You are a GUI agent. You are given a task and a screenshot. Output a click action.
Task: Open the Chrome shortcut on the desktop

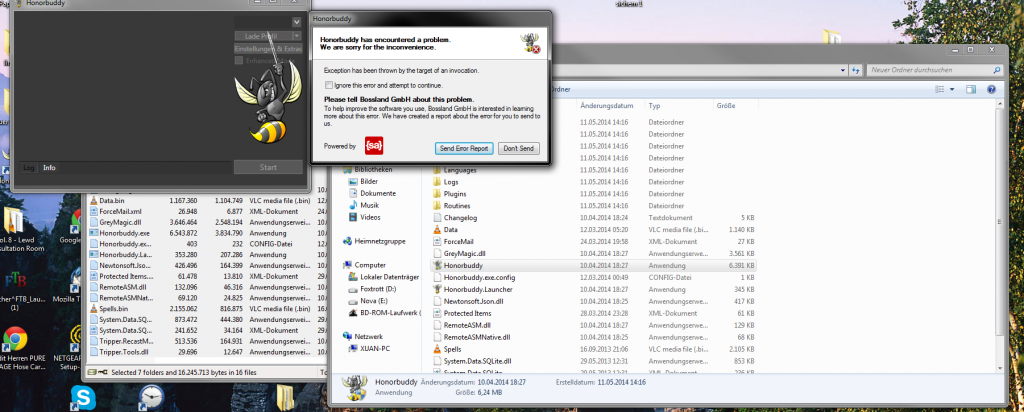[17, 343]
